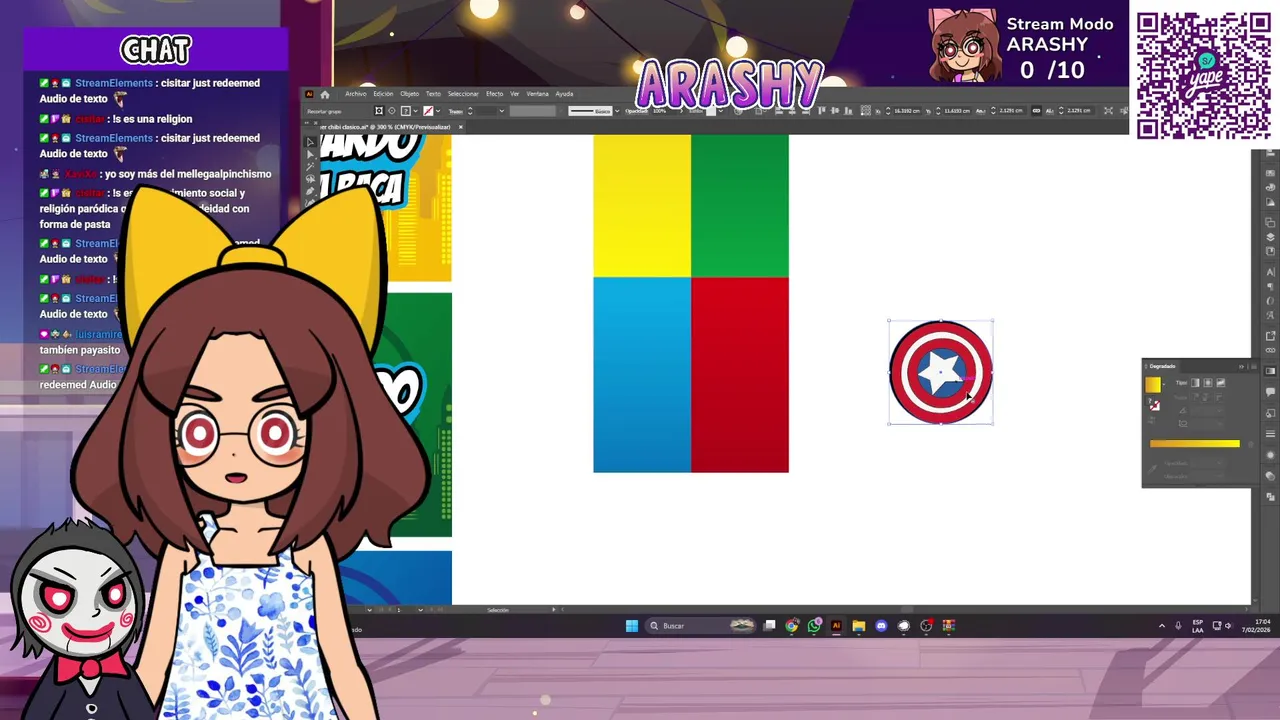Open the Appearance sun icon in right dock
Image resolution: width=1280 pixels, height=720 pixels.
(1271, 455)
